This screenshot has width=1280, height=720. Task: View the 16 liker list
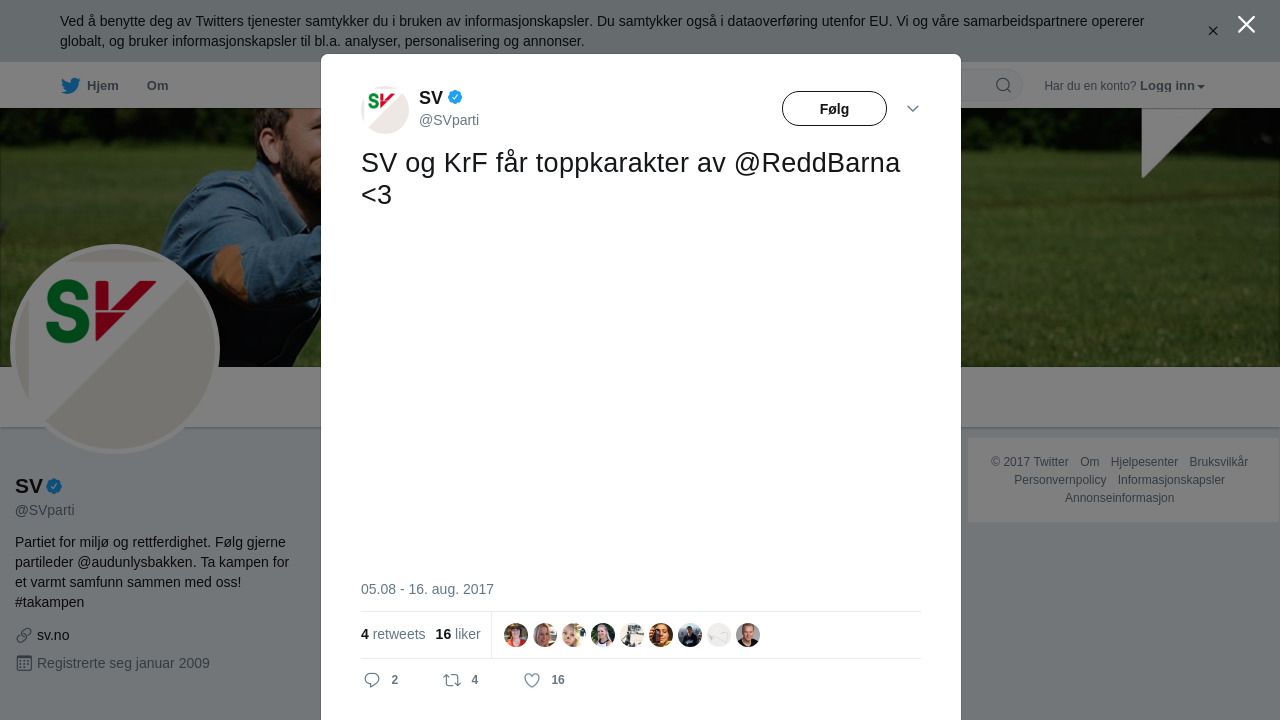458,634
